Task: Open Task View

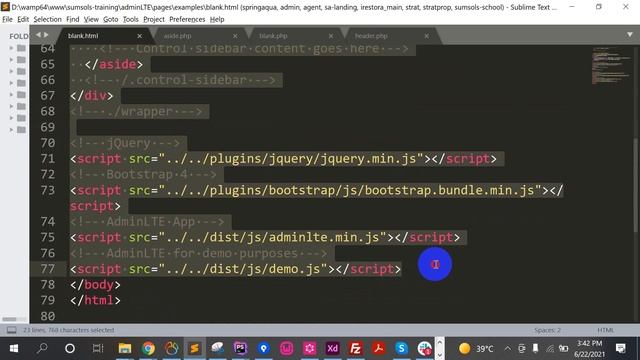Action: 98,348
